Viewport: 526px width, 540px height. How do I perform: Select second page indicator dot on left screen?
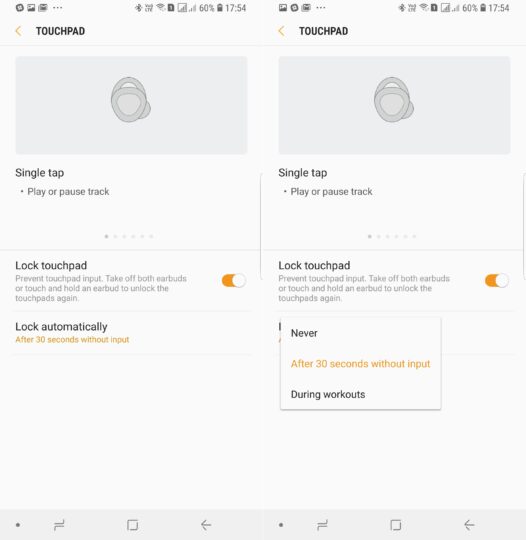pos(115,236)
